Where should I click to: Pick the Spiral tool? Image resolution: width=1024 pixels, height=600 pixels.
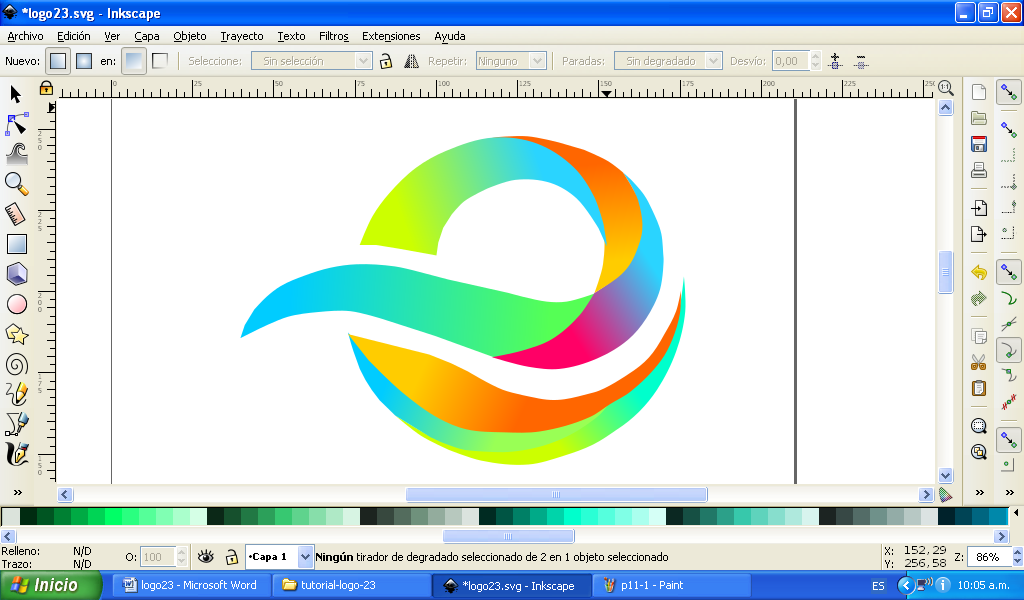coord(16,364)
